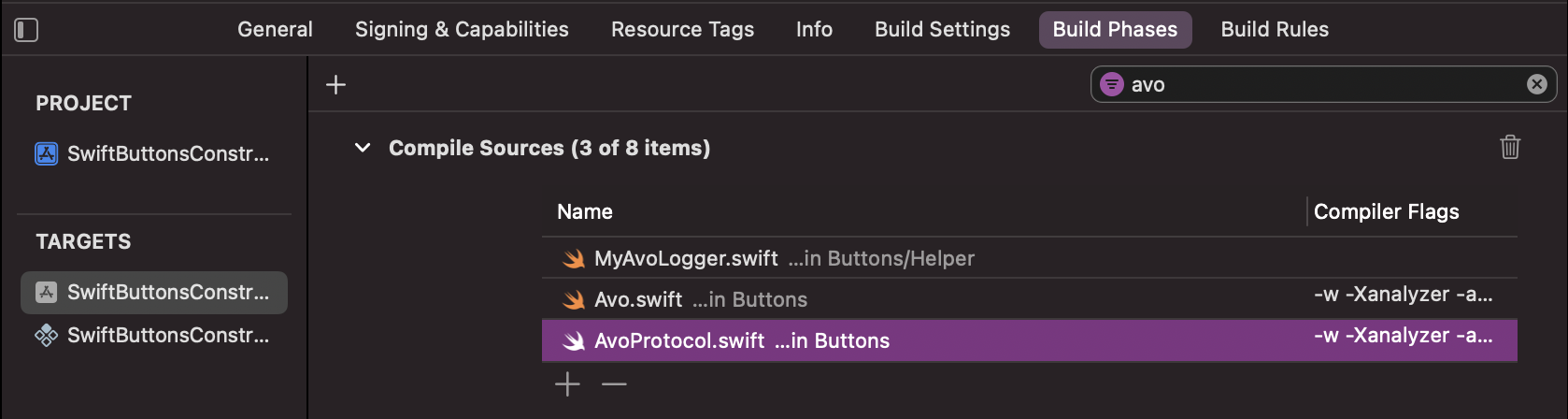Delete the Compile Sources phase with trash icon
The height and width of the screenshot is (419, 1568).
[1510, 148]
